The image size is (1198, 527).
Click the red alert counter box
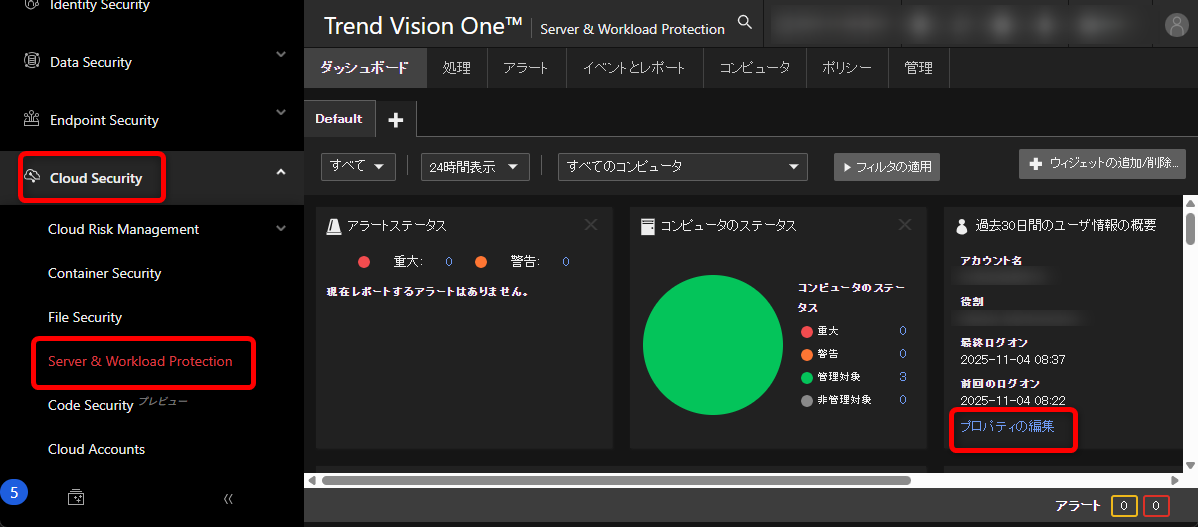click(1157, 506)
